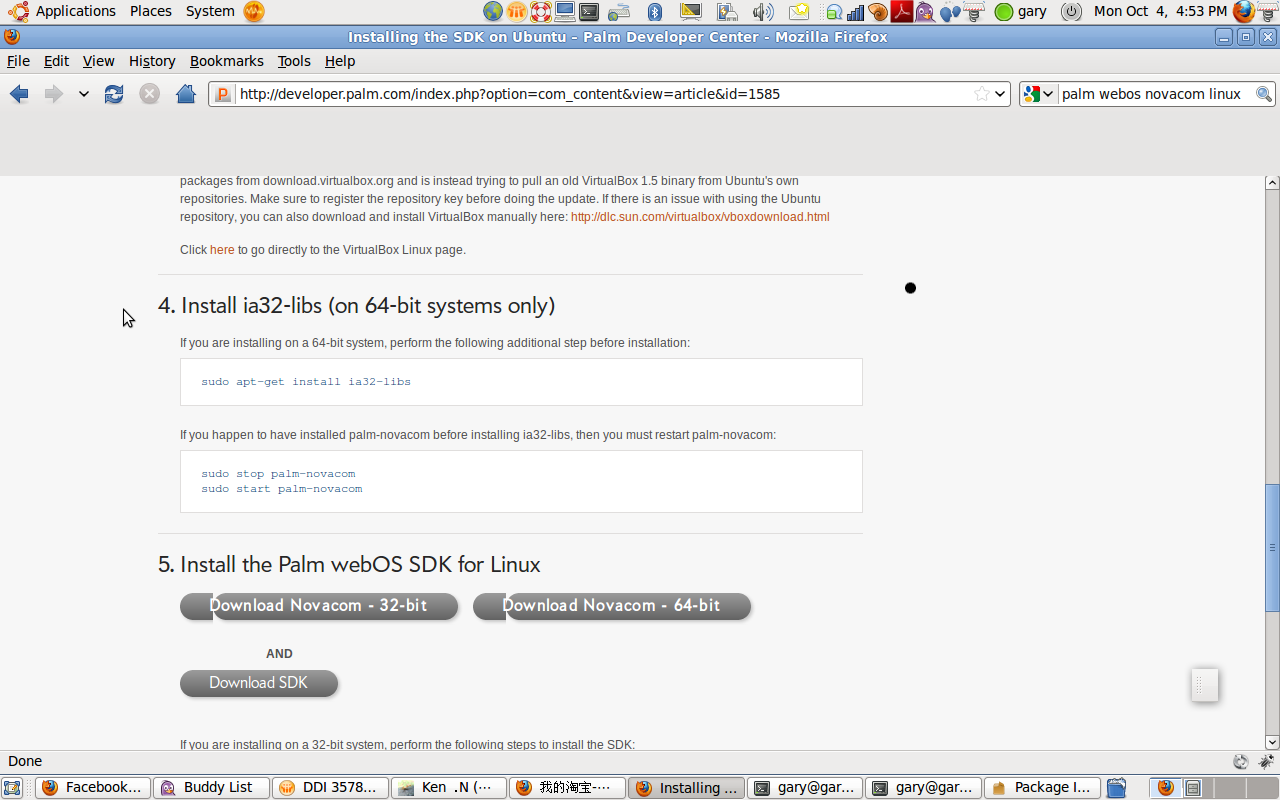Click the power shutdown icon
Viewport: 1280px width, 800px height.
[x=1071, y=12]
